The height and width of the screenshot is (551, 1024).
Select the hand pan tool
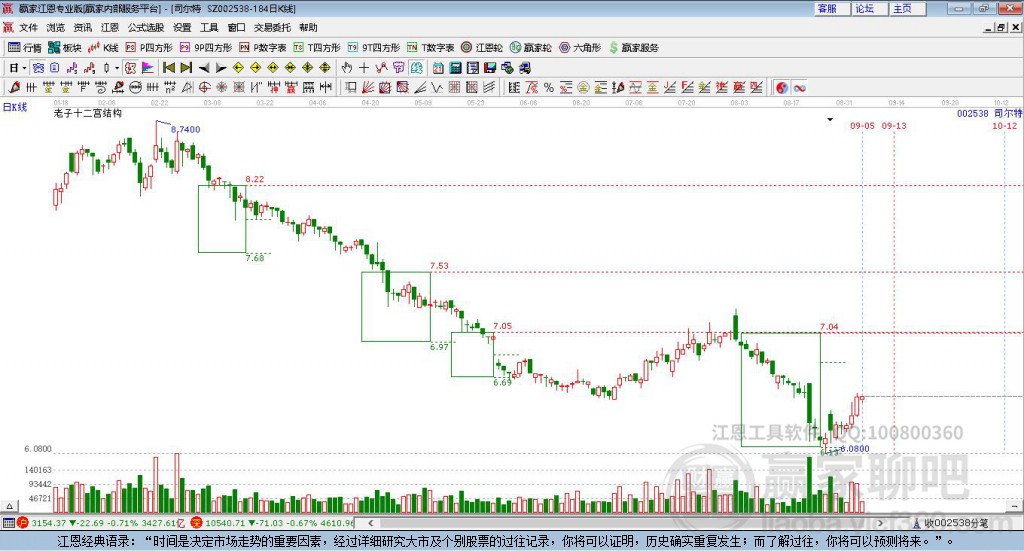click(x=347, y=67)
